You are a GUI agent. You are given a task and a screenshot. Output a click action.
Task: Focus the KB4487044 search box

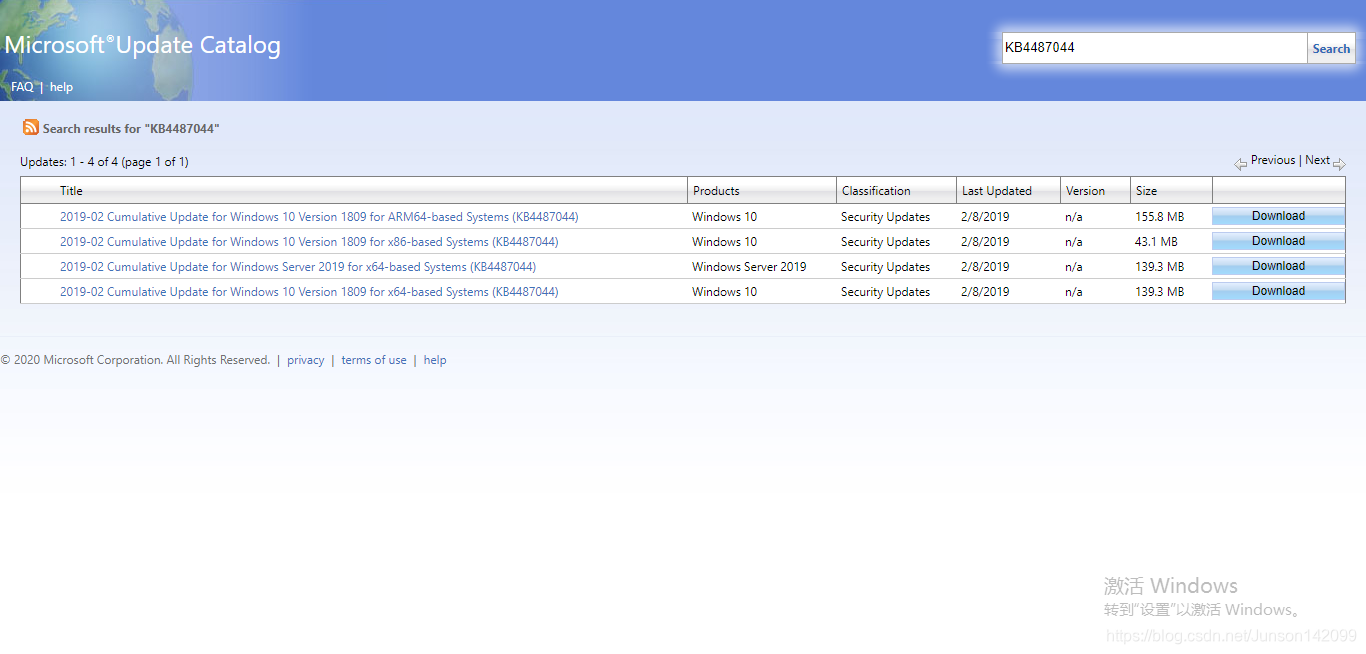tap(1155, 47)
